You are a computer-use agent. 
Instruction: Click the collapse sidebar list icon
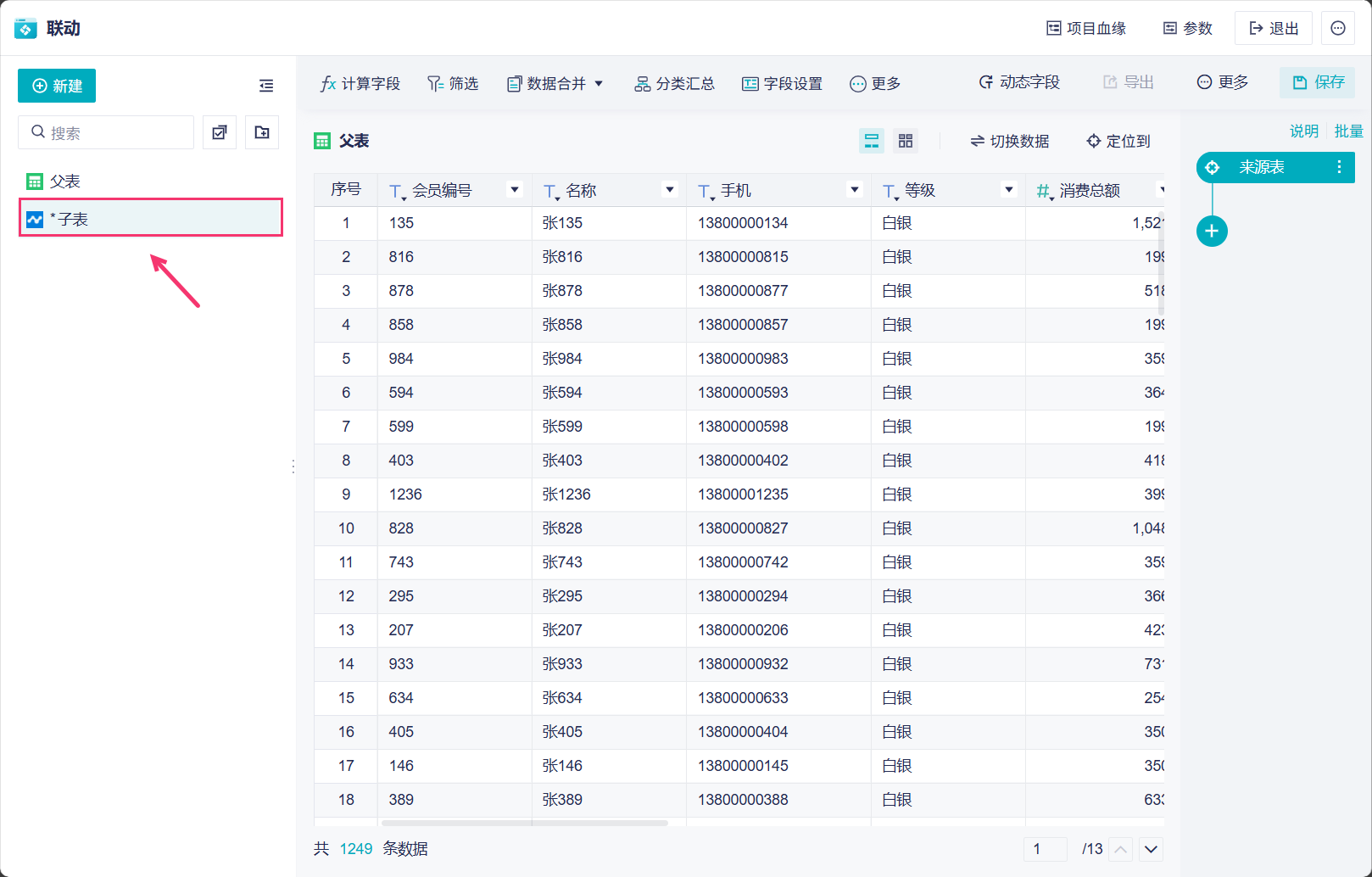[266, 86]
